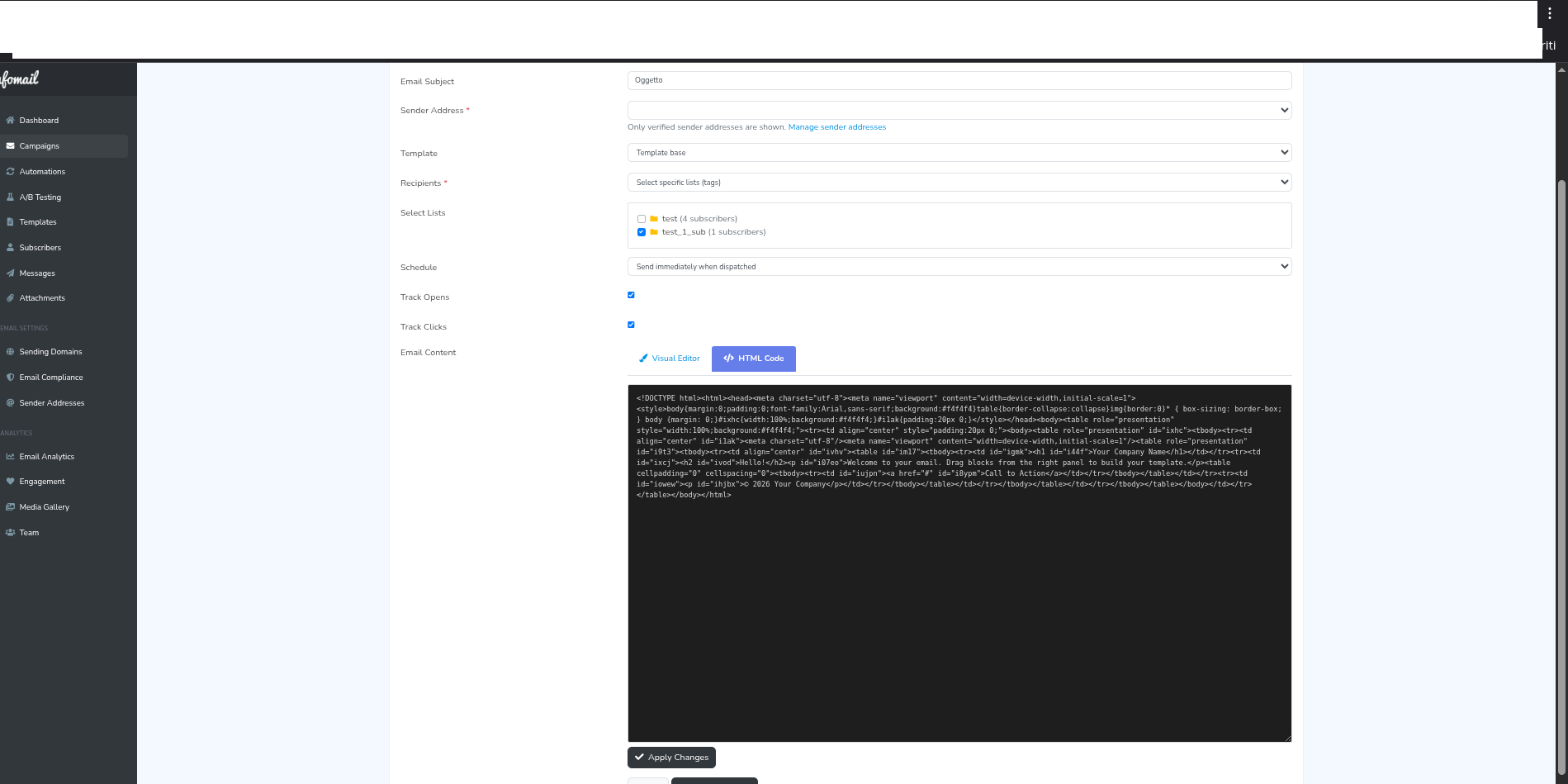Open Email Analytics
The width and height of the screenshot is (1568, 784).
click(x=47, y=456)
